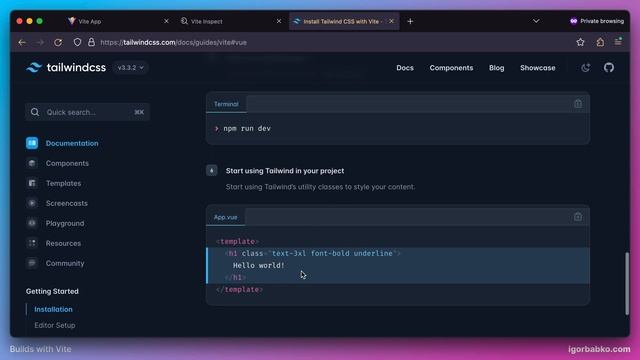The width and height of the screenshot is (640, 360).
Task: Select the App.vue code tab
Action: tap(225, 217)
